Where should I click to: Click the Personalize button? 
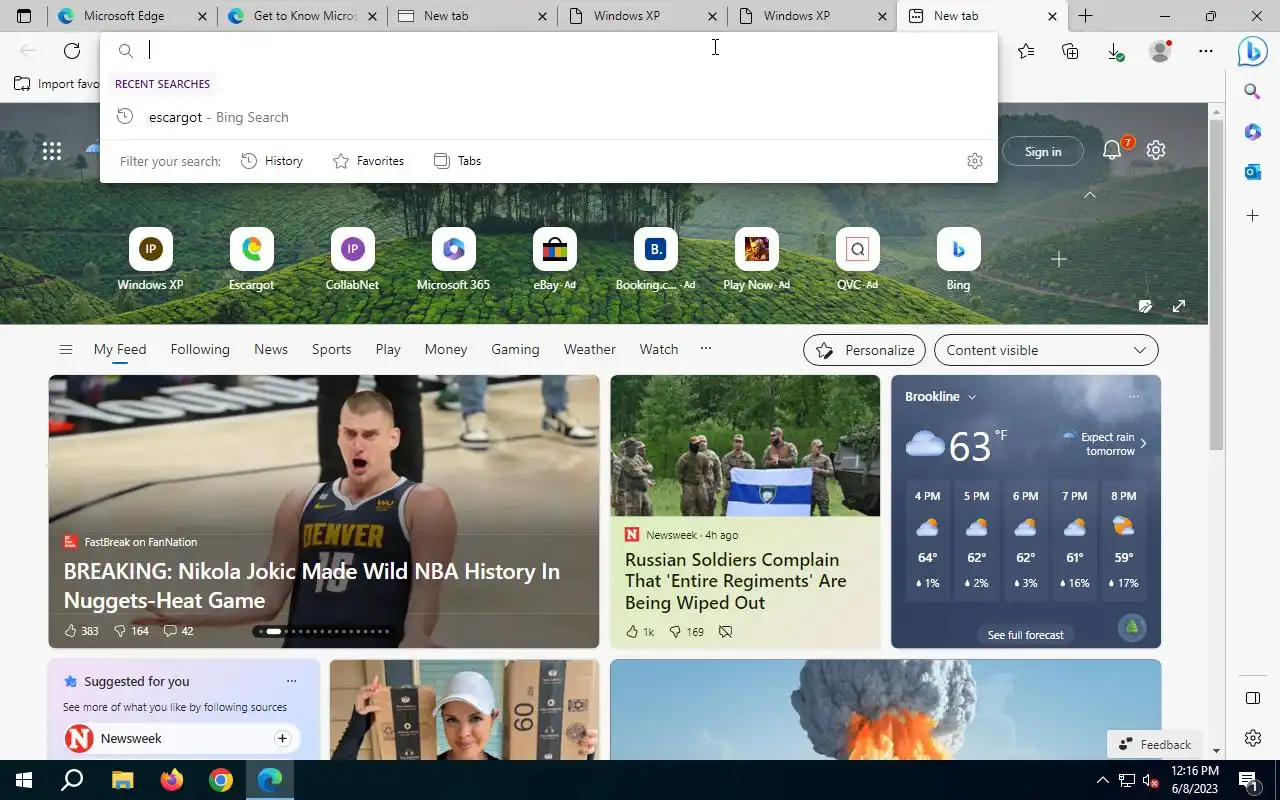(864, 350)
